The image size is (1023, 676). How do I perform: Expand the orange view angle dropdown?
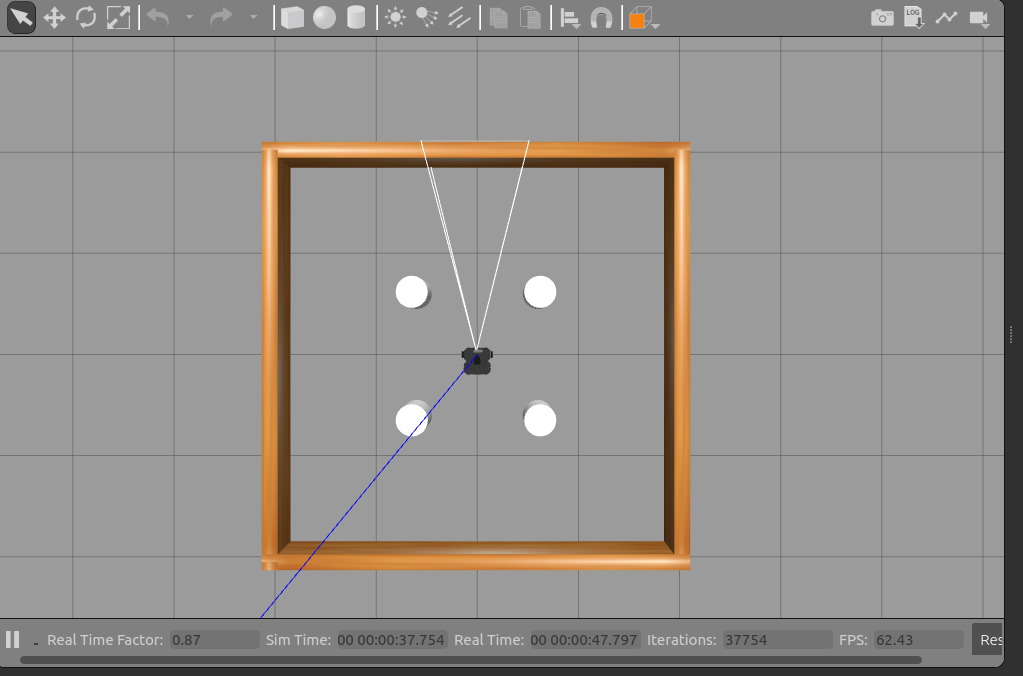click(x=655, y=24)
